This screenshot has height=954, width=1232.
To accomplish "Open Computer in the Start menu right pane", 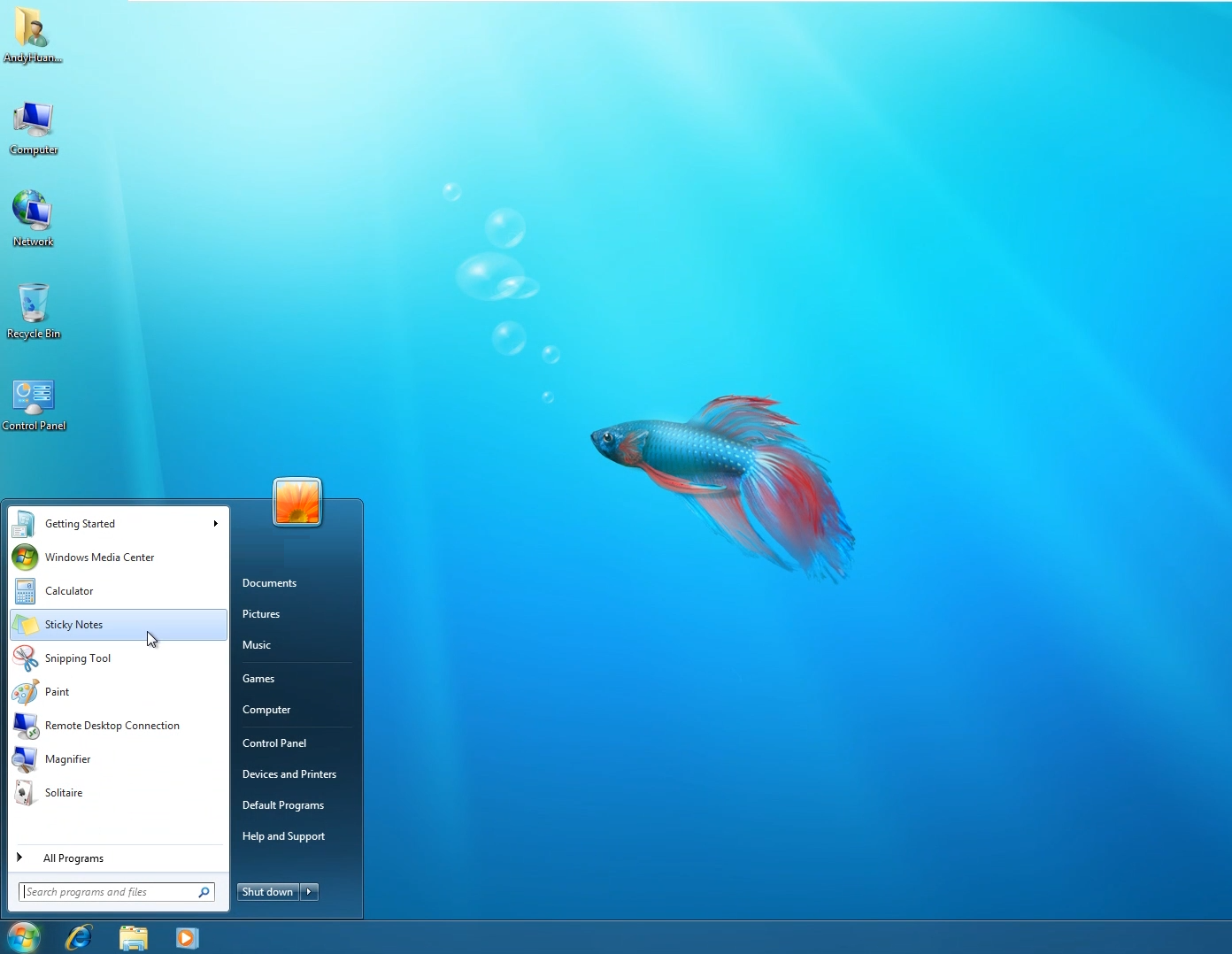I will 266,710.
